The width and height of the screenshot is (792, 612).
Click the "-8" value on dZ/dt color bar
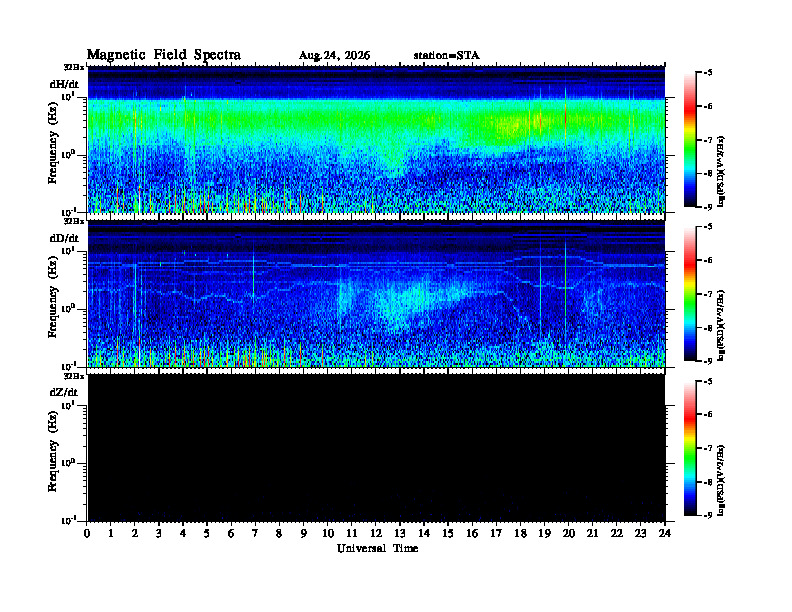tap(708, 482)
